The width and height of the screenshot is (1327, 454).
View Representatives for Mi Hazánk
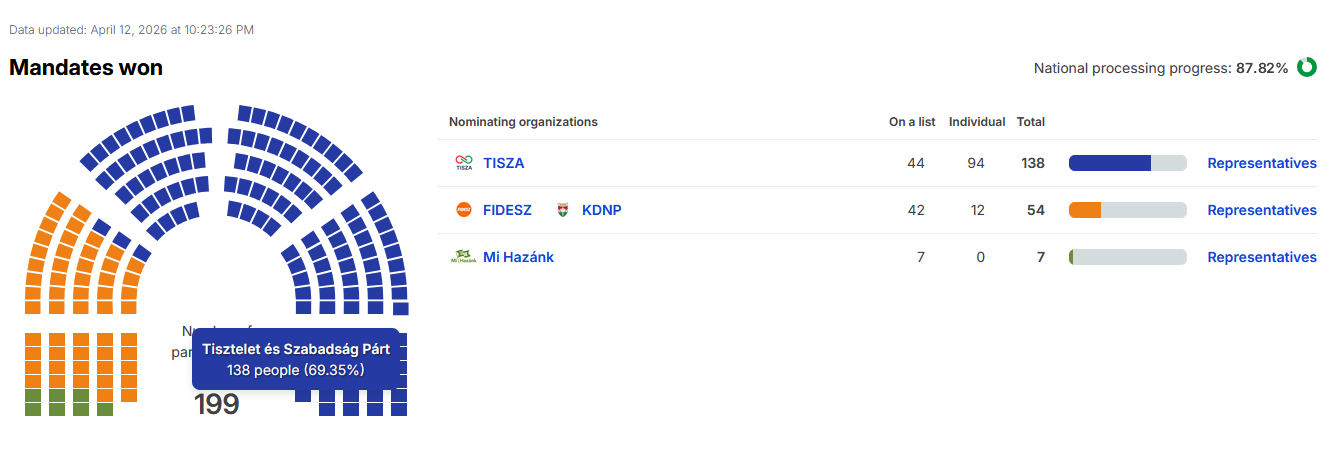[x=1262, y=257]
